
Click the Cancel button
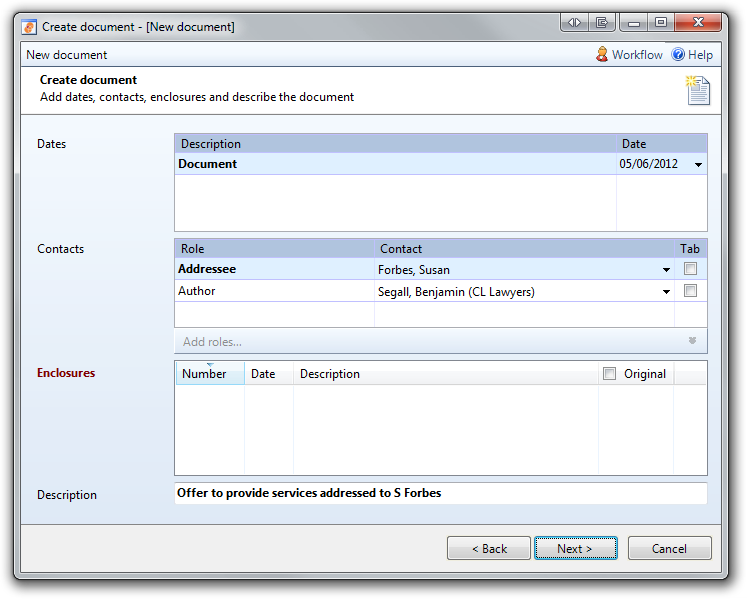point(669,548)
